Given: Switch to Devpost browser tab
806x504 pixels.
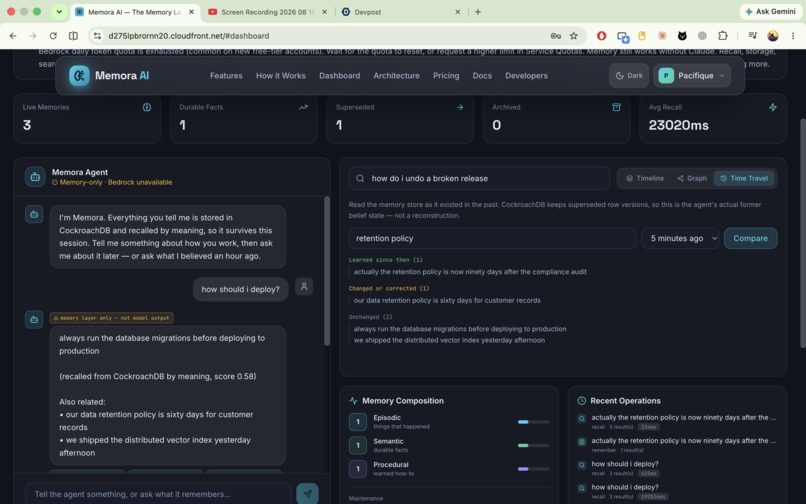Looking at the screenshot, I should 401,12.
